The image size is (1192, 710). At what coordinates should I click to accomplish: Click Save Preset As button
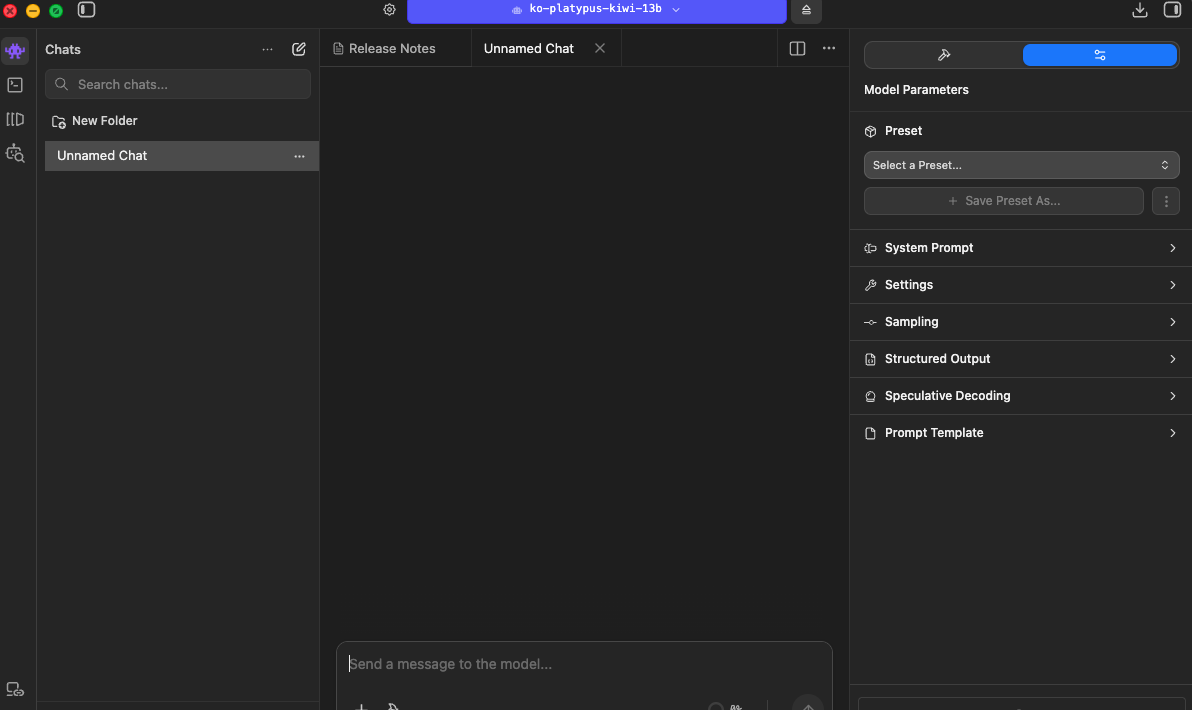pyautogui.click(x=1003, y=201)
